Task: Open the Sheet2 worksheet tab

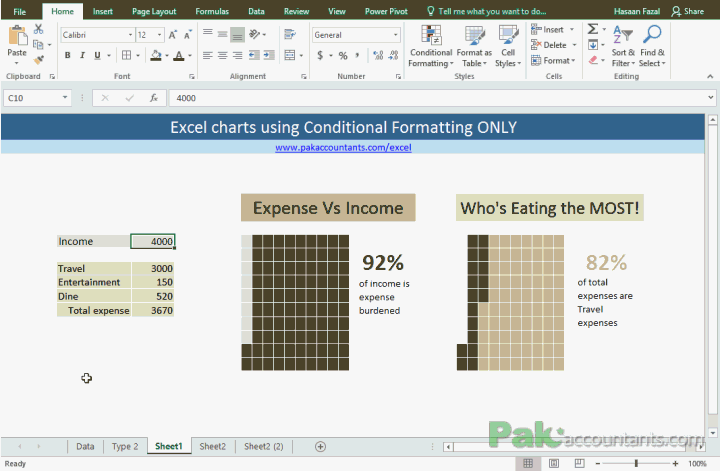Action: tap(213, 446)
